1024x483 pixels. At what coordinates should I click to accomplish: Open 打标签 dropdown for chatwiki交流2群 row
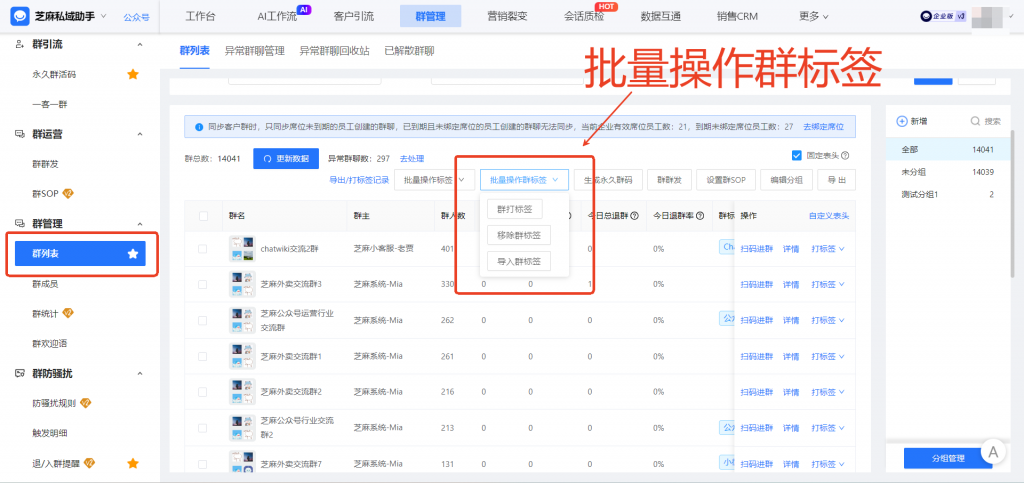pyautogui.click(x=828, y=249)
